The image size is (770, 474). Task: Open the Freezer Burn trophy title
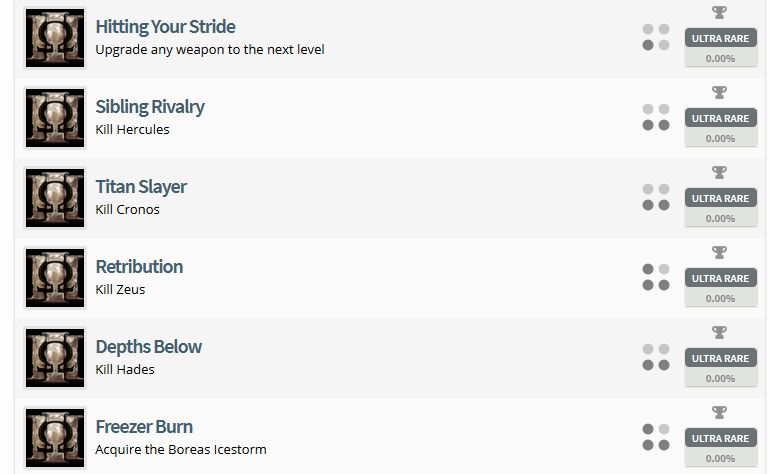pos(144,427)
